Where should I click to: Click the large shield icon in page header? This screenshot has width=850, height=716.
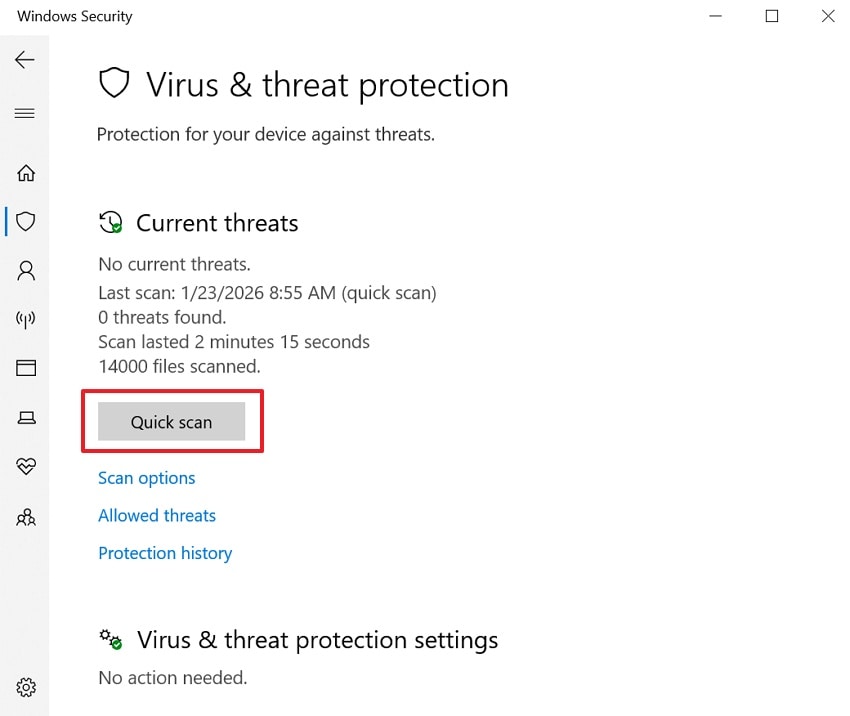coord(114,84)
